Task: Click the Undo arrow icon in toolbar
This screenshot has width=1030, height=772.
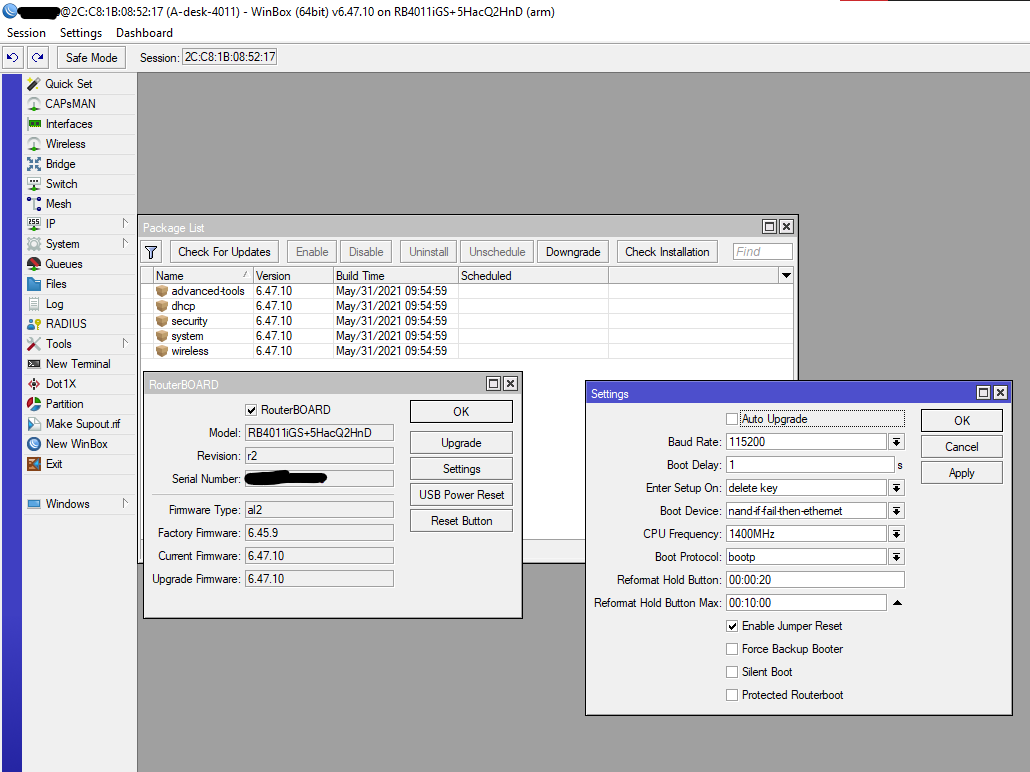Action: pos(12,58)
